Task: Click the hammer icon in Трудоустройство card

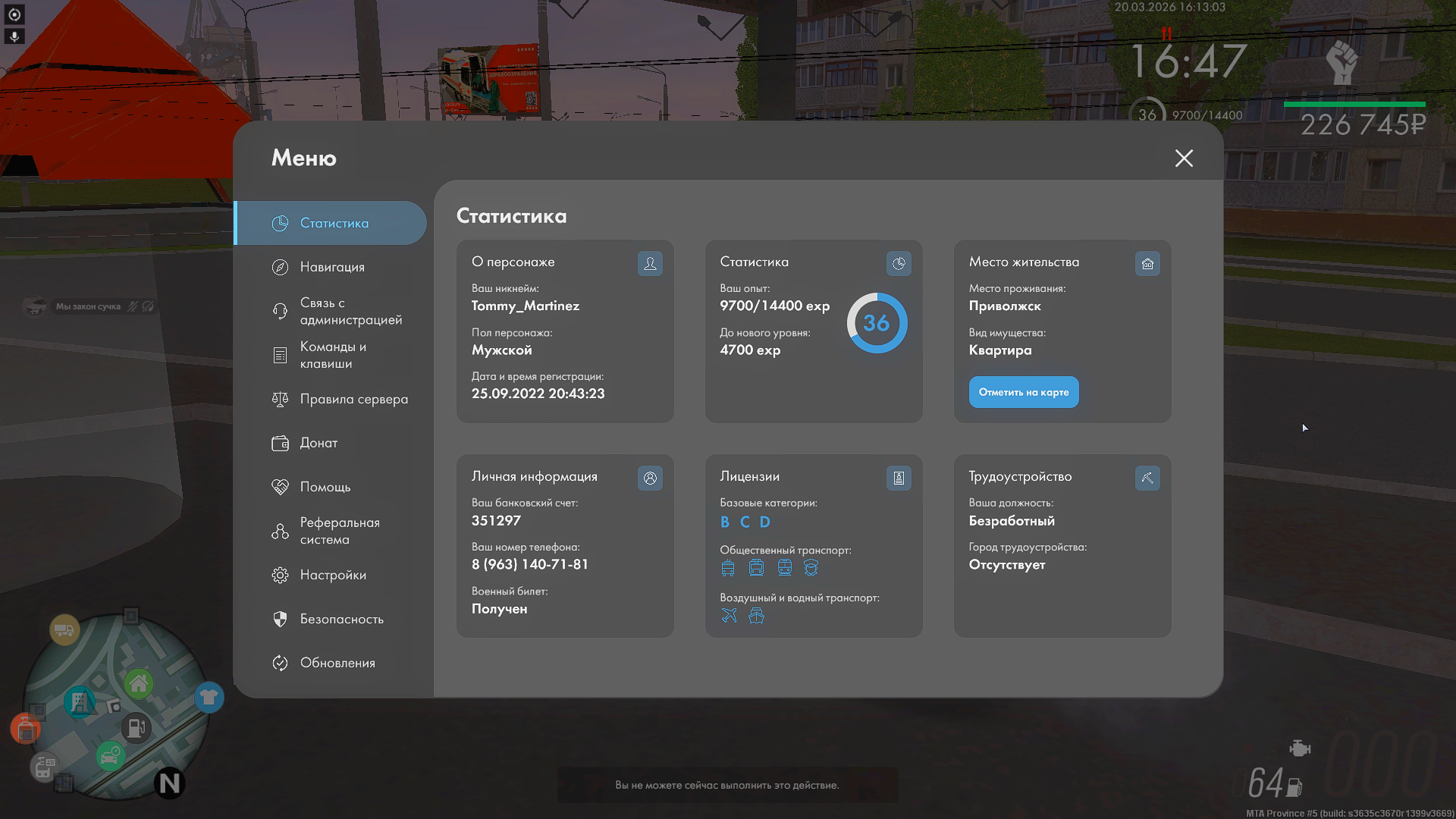Action: tap(1147, 478)
